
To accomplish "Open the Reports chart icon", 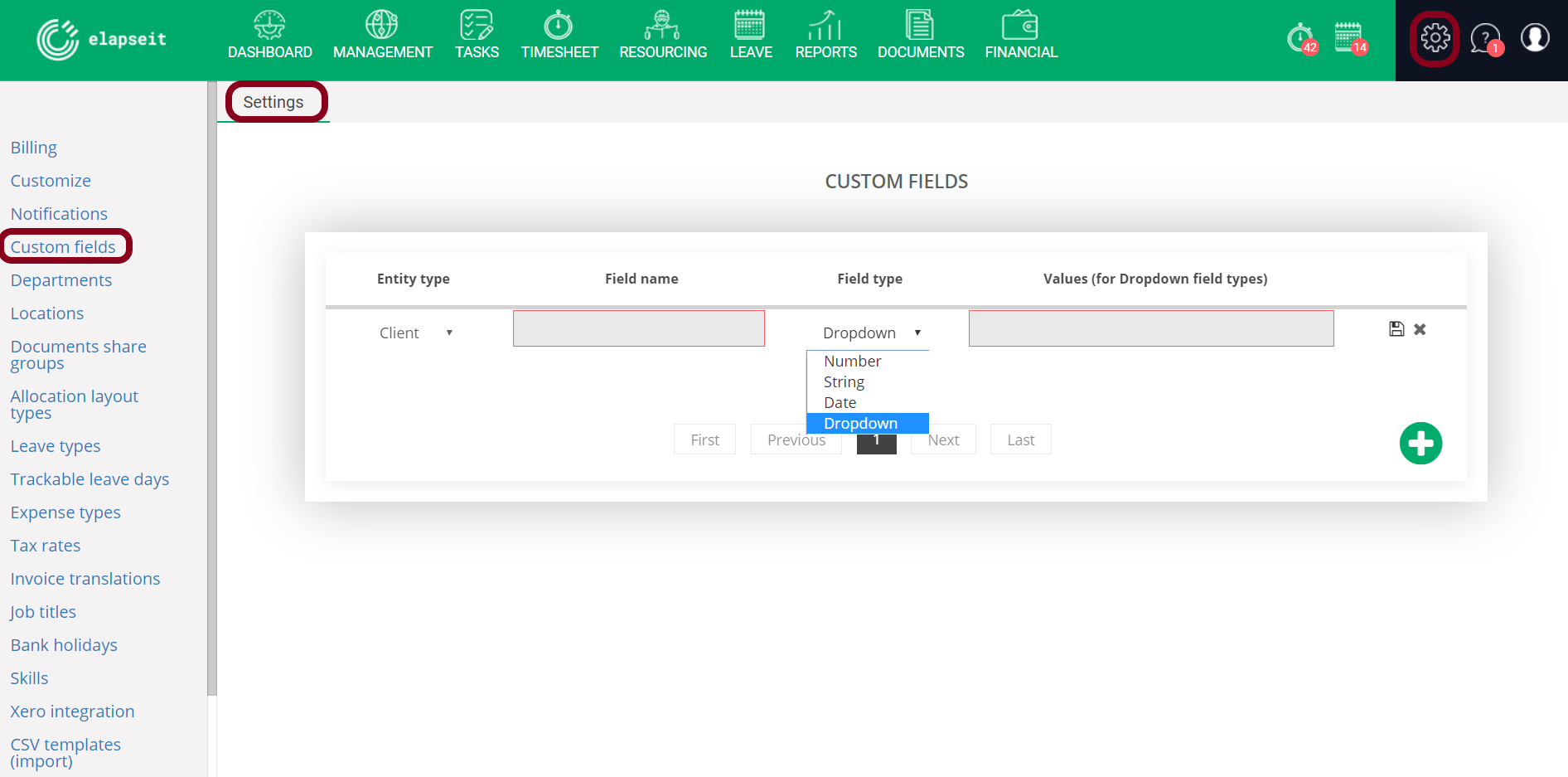I will [x=825, y=26].
